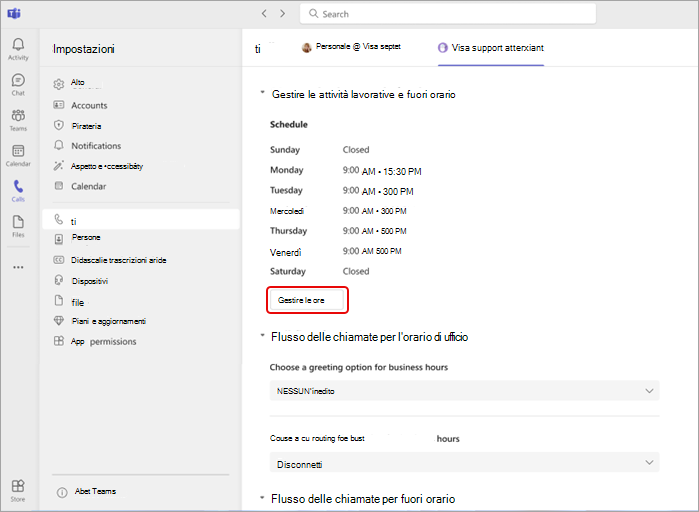Select the 'ti' calls settings entry
This screenshot has width=699, height=512.
tap(141, 220)
